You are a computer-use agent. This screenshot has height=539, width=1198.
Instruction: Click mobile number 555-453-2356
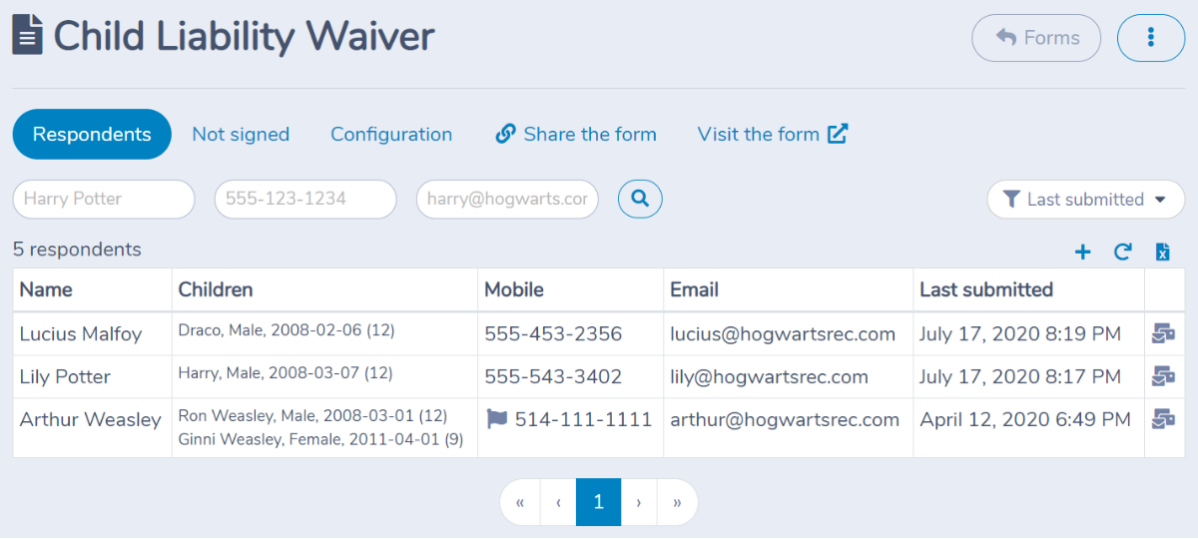[x=553, y=334]
